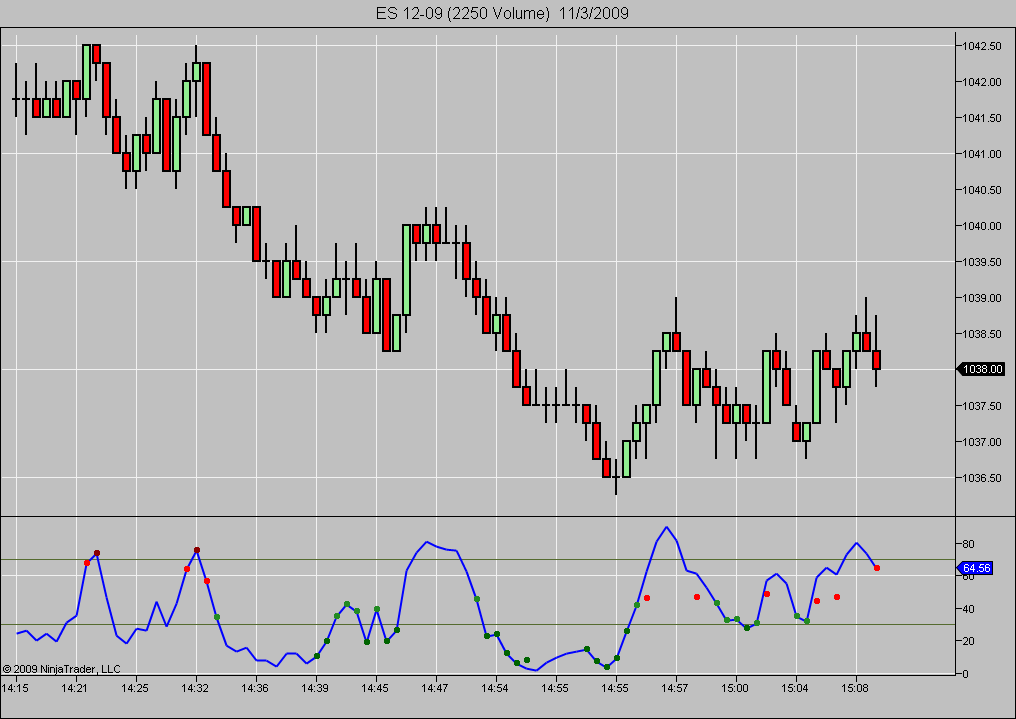
Task: Click the 1039.00 price axis label
Action: 982,298
